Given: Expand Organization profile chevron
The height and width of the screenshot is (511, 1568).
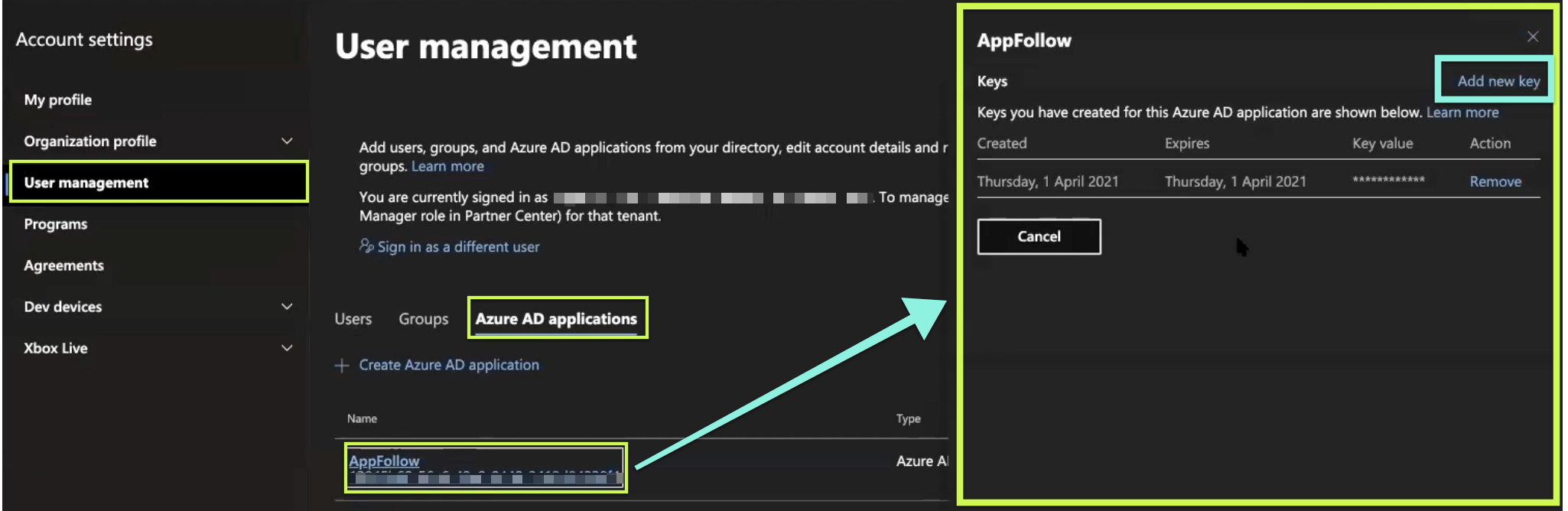Looking at the screenshot, I should (x=287, y=141).
